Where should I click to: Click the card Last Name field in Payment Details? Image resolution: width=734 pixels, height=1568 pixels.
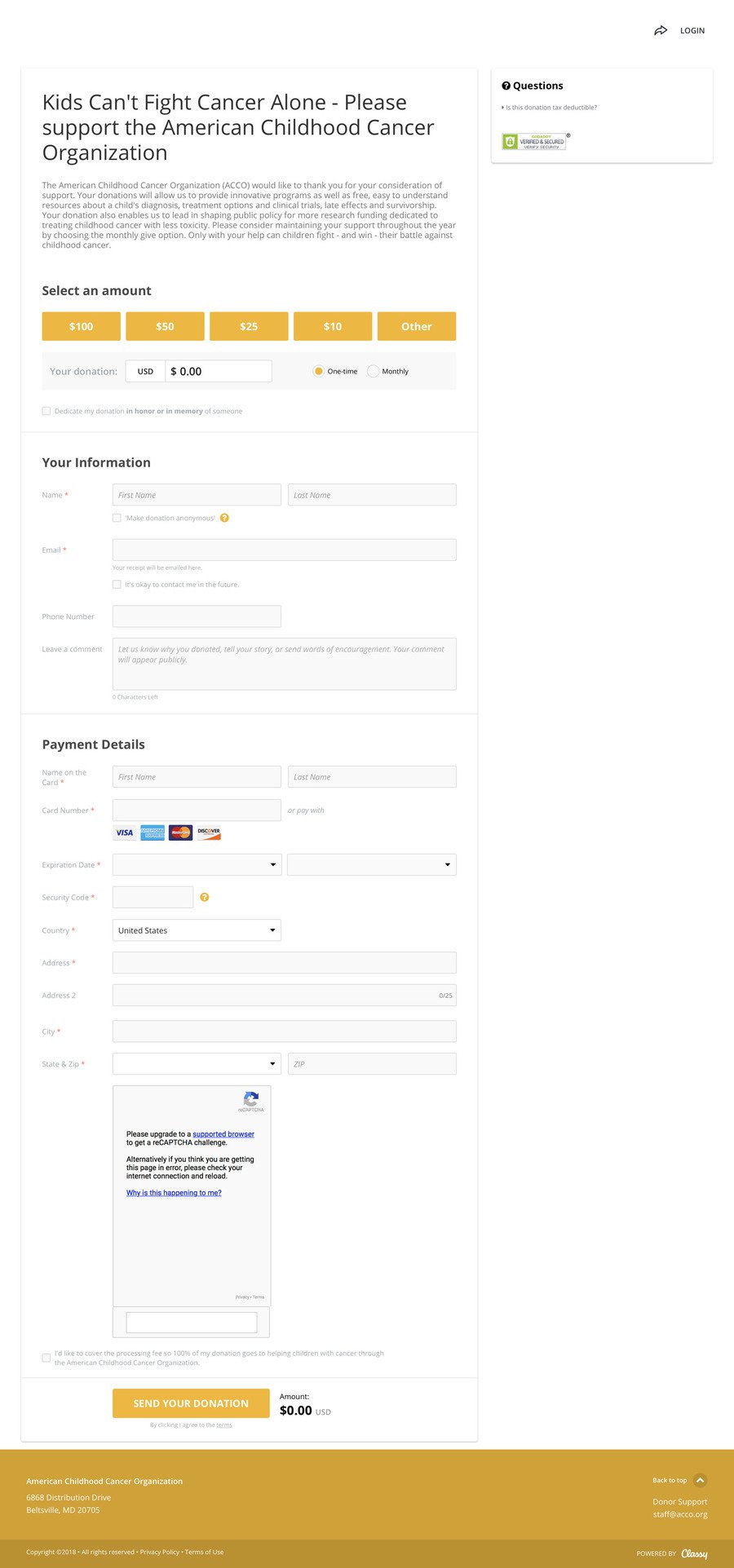click(x=372, y=777)
